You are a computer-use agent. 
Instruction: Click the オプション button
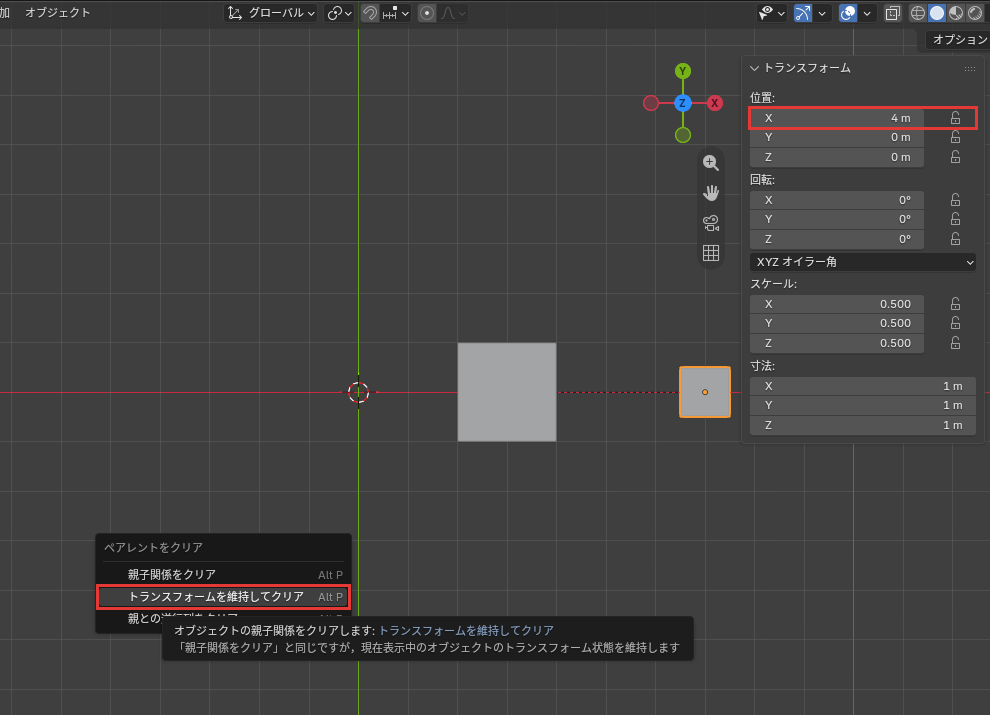[x=958, y=40]
